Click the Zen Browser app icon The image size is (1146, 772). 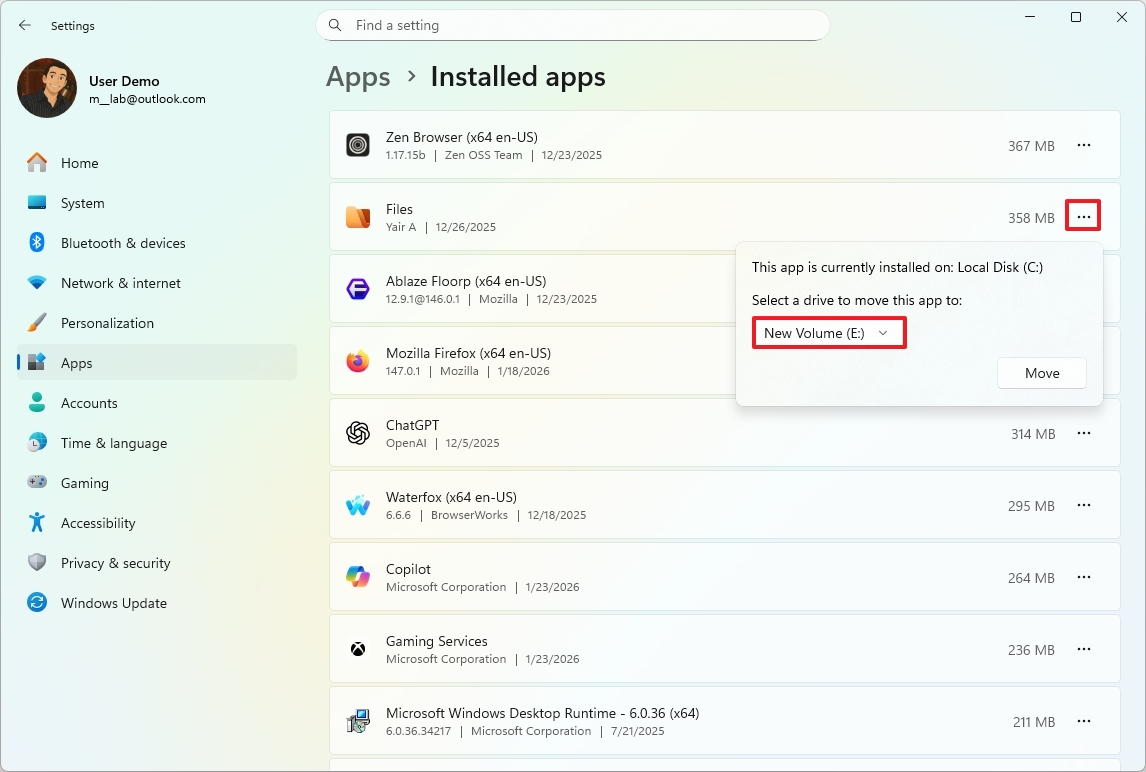[x=358, y=146]
